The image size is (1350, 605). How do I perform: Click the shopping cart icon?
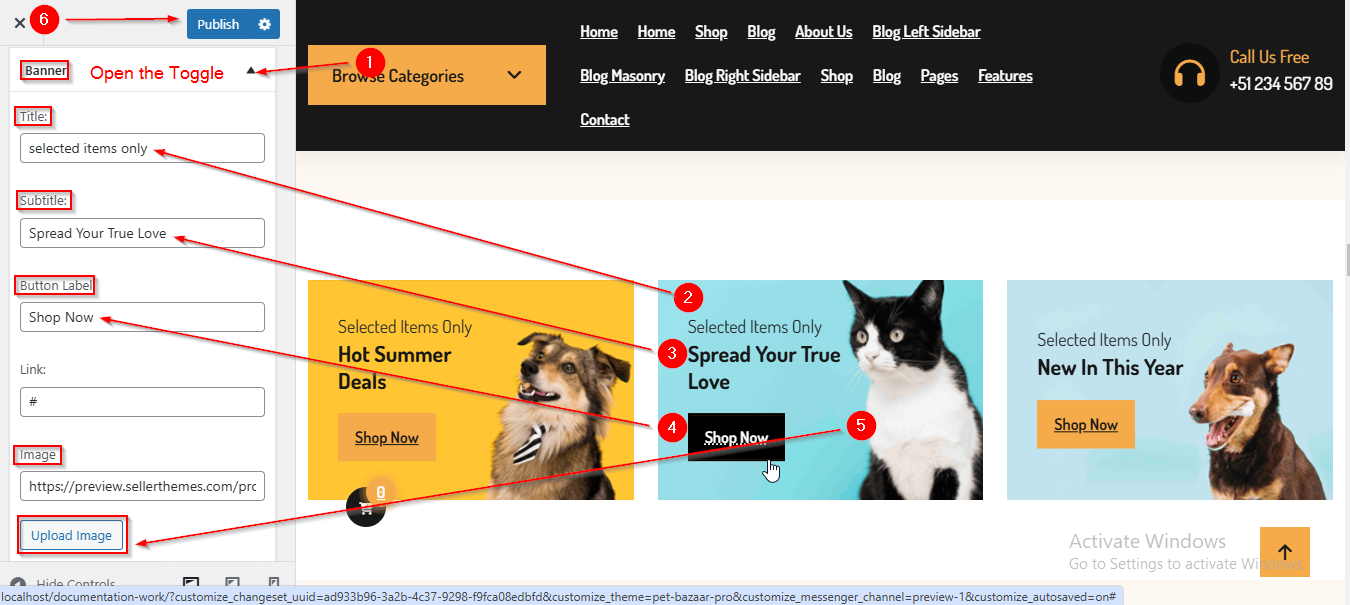coord(366,507)
